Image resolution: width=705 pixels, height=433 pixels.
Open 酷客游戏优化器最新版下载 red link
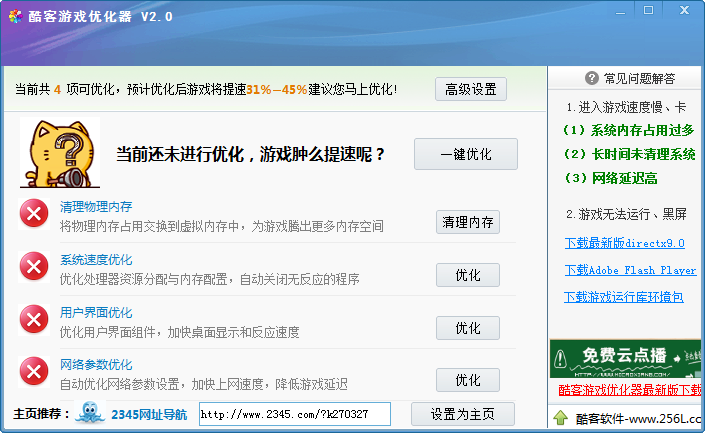[x=630, y=389]
